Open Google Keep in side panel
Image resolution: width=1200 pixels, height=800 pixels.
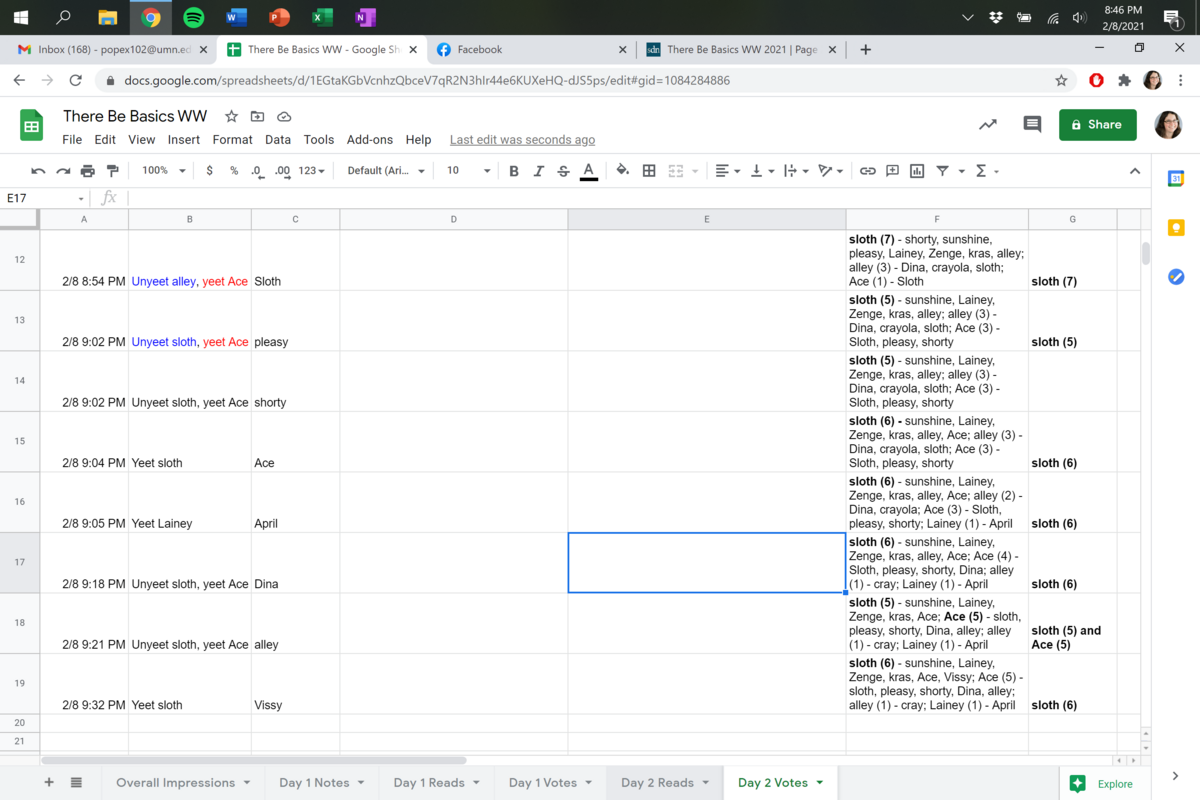1176,228
